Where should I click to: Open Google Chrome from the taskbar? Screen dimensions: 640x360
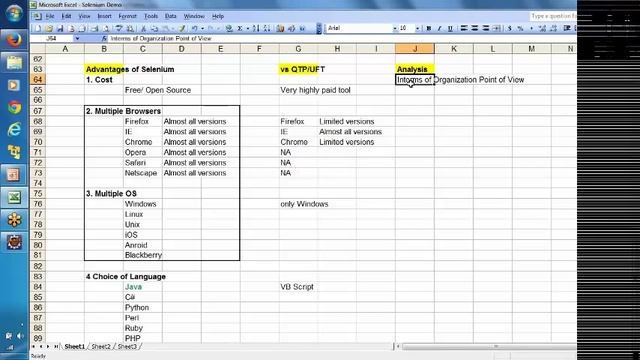[14, 107]
